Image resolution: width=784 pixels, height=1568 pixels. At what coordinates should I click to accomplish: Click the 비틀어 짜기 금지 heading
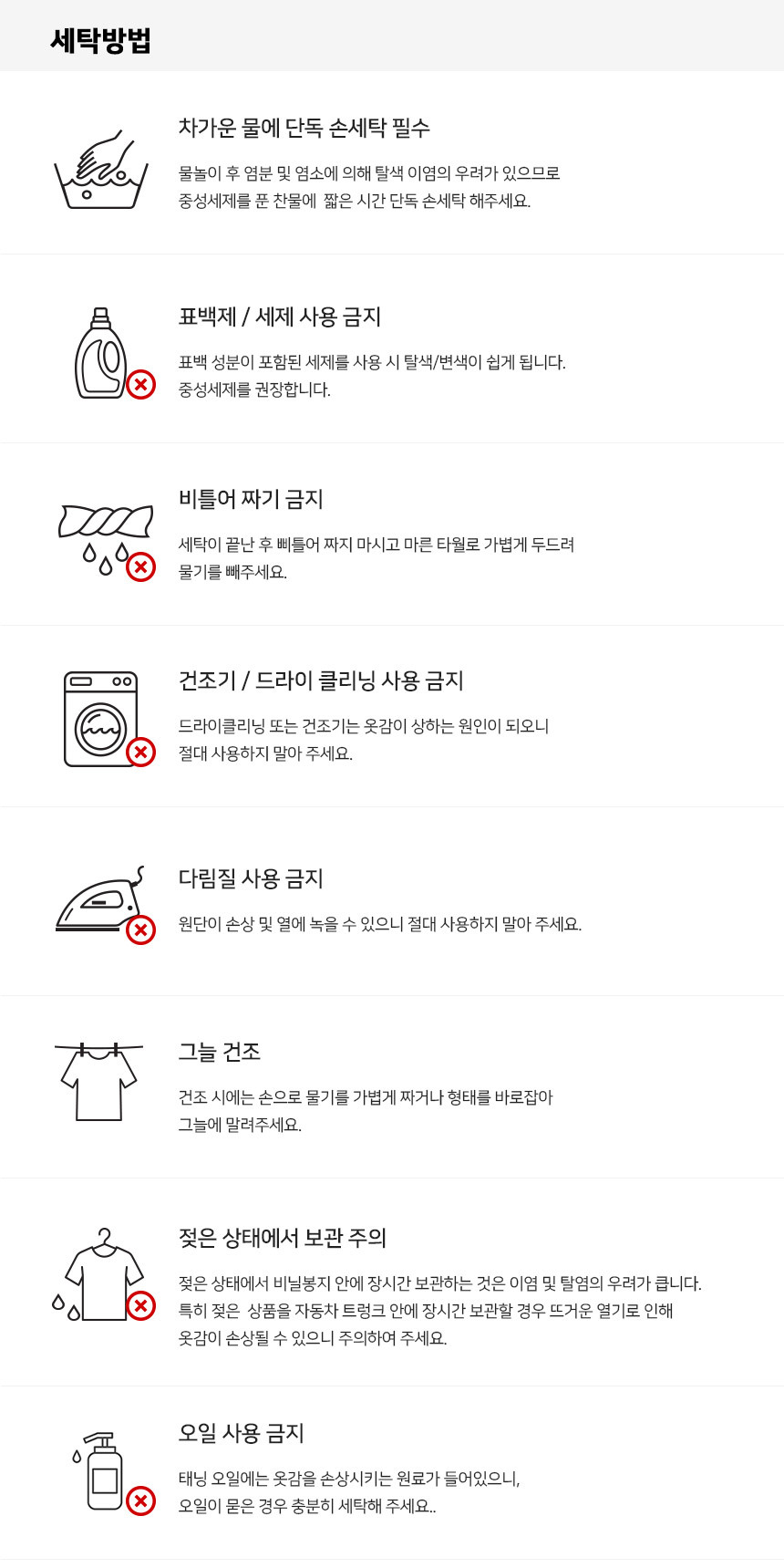251,499
